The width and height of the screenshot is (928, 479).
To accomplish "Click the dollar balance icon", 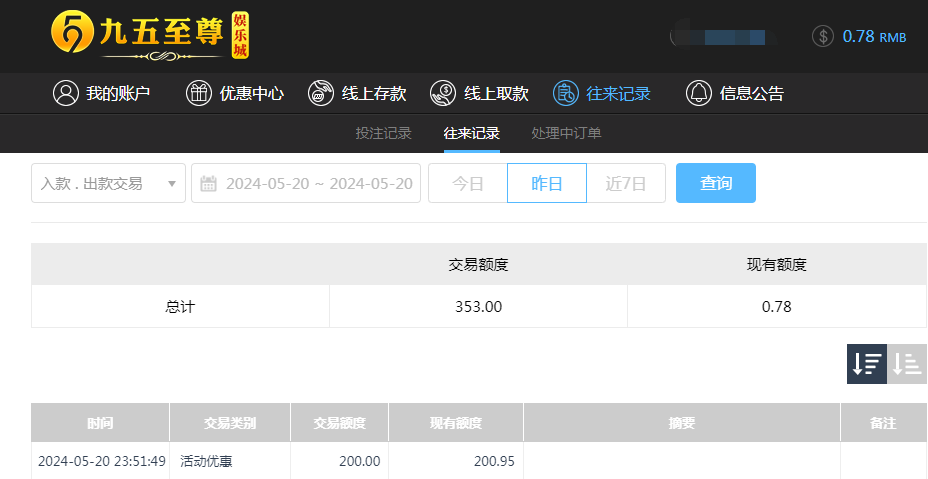I will [823, 36].
